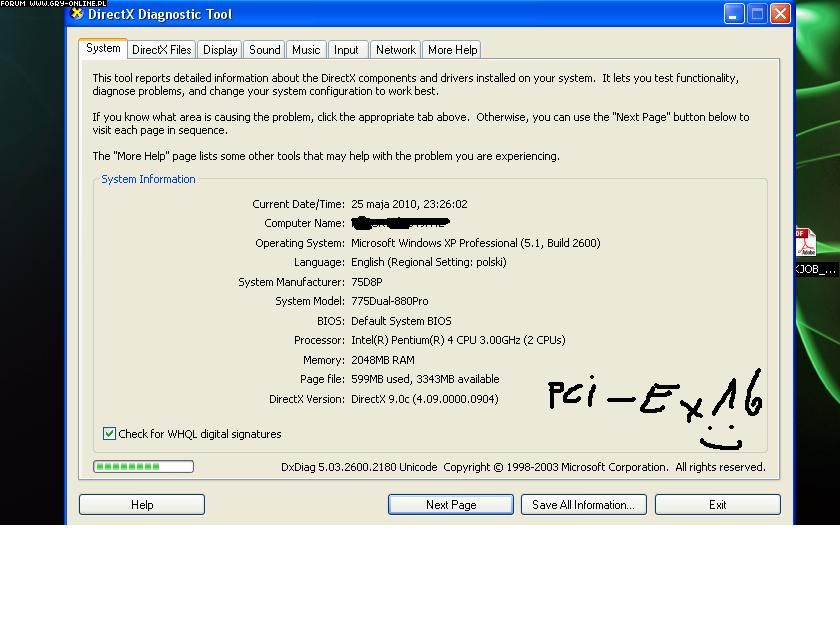The image size is (840, 634).
Task: Go to the Sound tab
Action: [264, 50]
